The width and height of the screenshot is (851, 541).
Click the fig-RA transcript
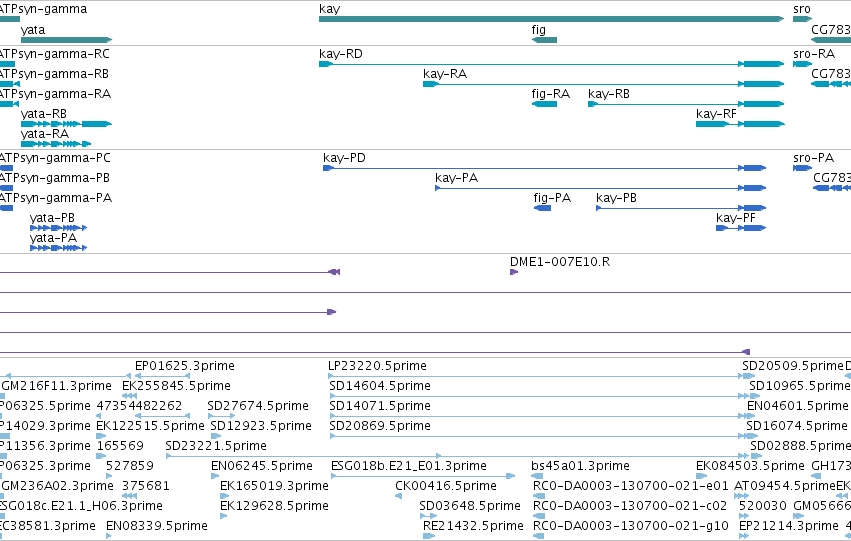coord(544,104)
